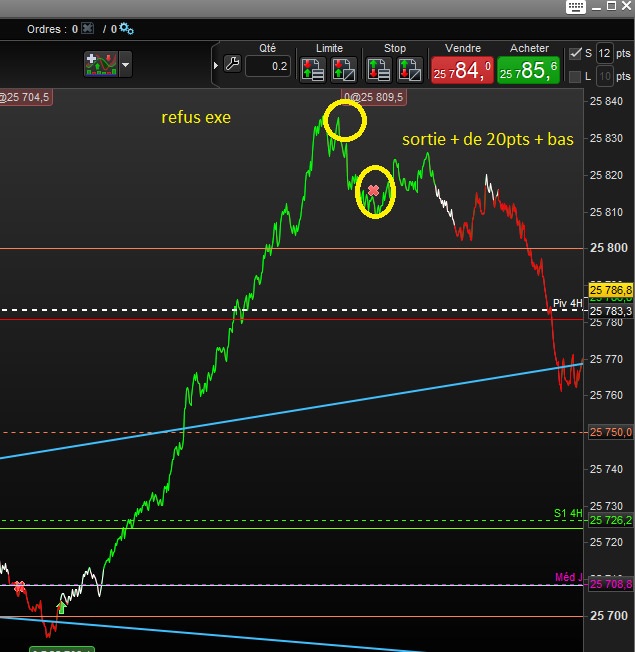Select the 25 830 price axis label

point(606,138)
